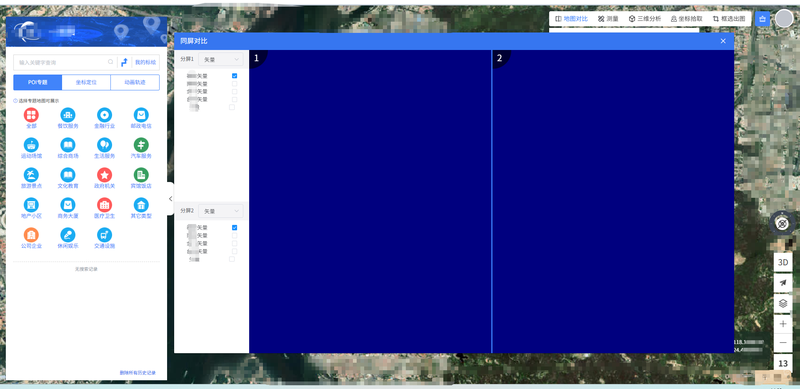The height and width of the screenshot is (389, 800).
Task: Select the 政府机关 star icon
Action: (x=105, y=175)
